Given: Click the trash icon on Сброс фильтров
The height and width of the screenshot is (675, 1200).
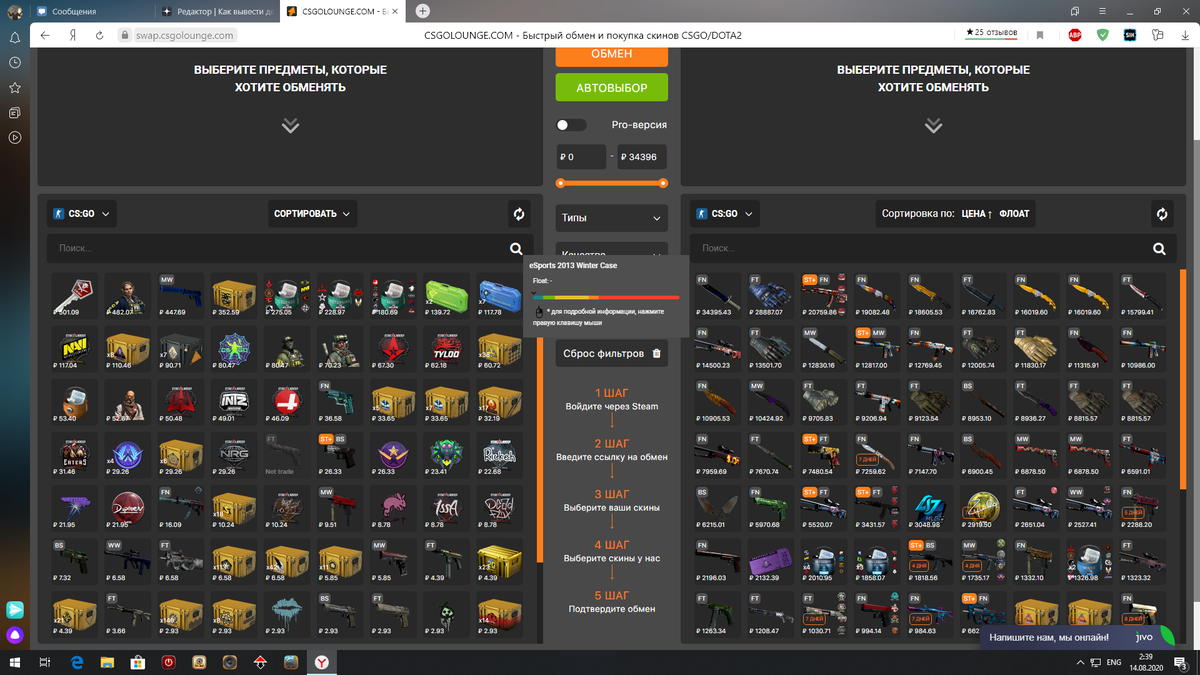Looking at the screenshot, I should click(x=656, y=353).
